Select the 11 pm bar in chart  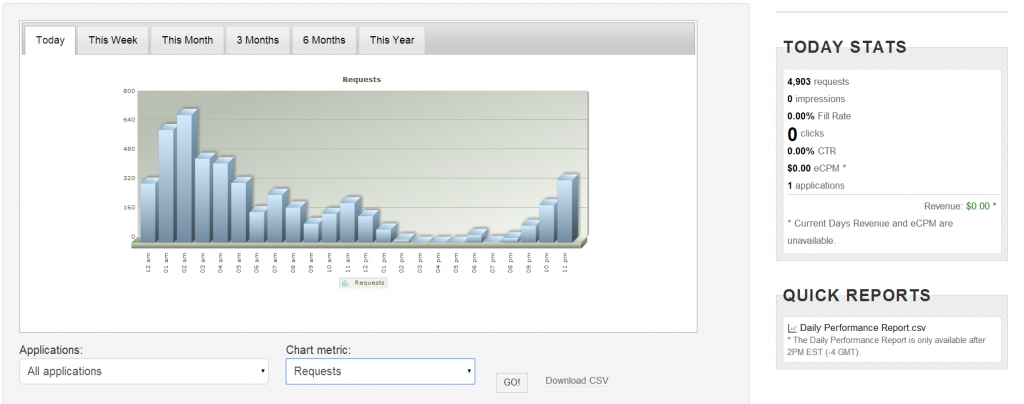[566, 210]
